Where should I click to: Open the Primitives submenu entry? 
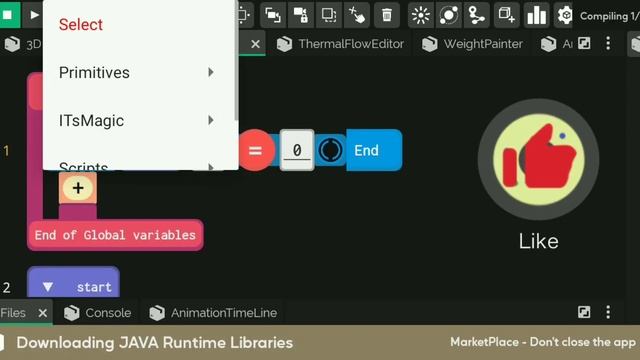coord(138,73)
